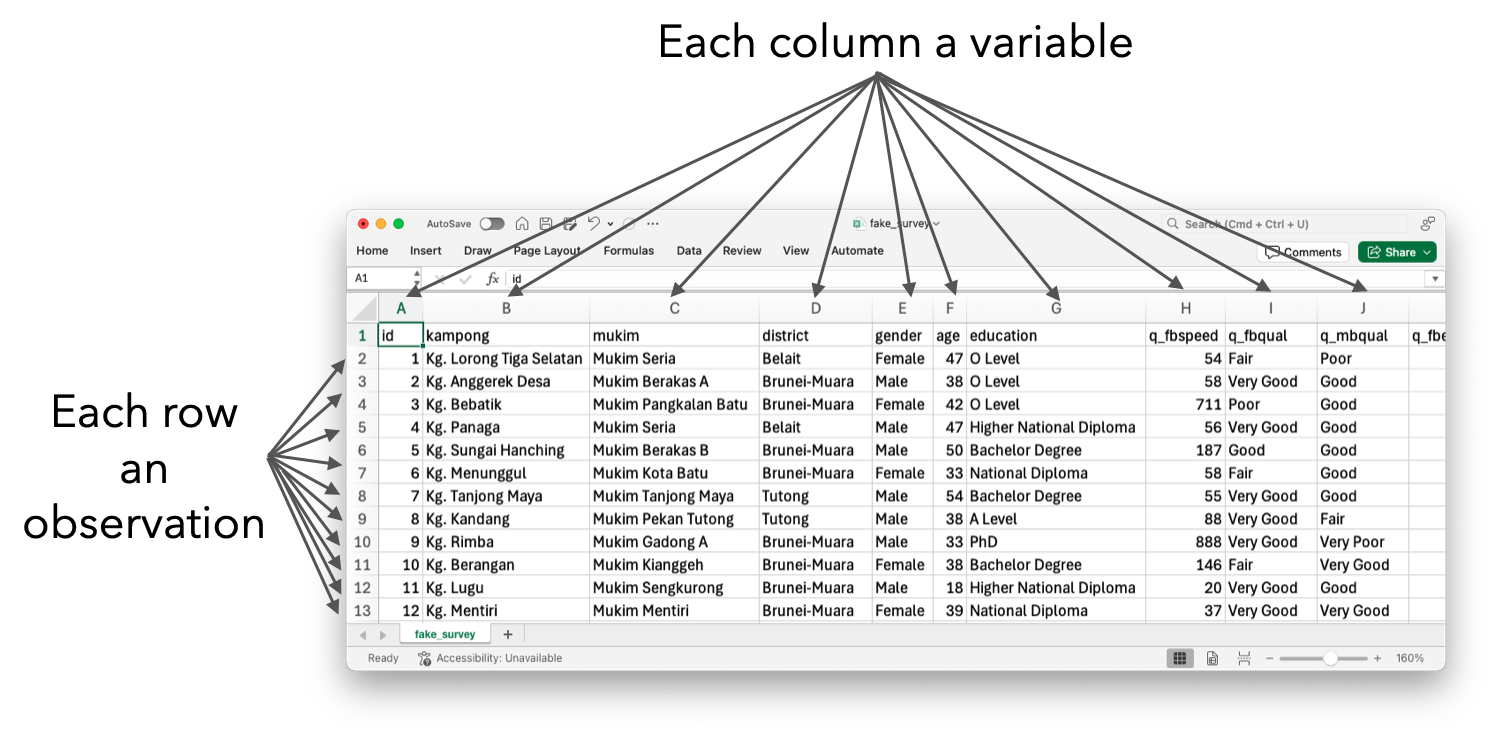Image resolution: width=1488 pixels, height=738 pixels.
Task: Click the Undo arrow icon
Action: (x=594, y=224)
